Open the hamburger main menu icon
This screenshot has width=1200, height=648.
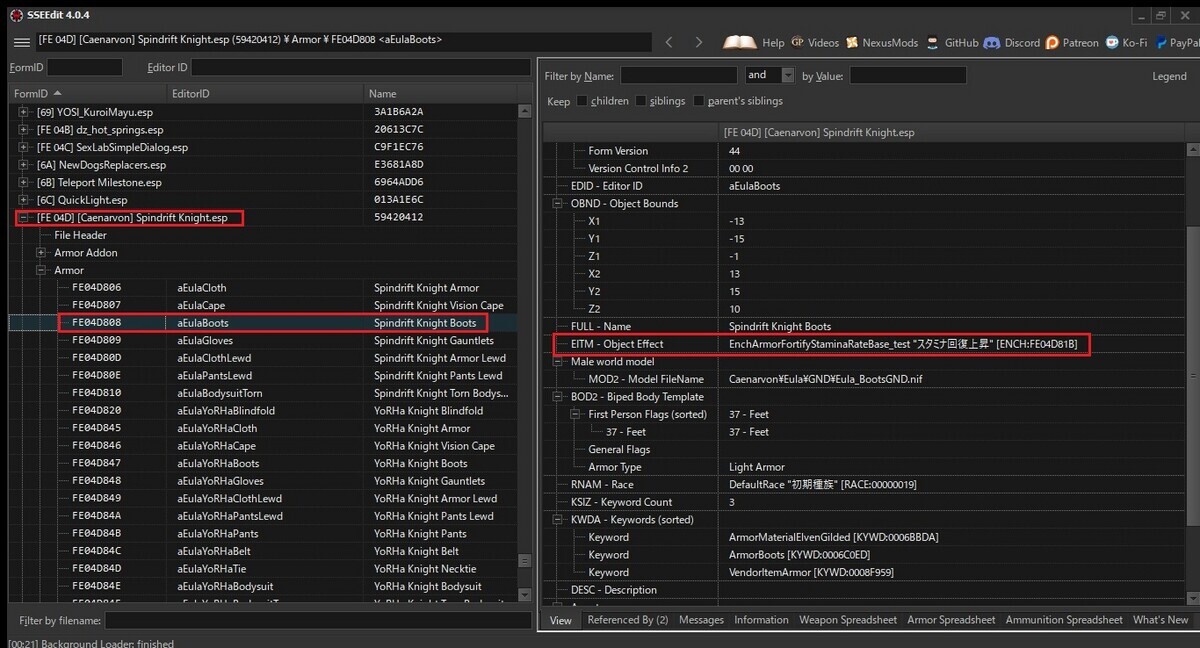(22, 42)
